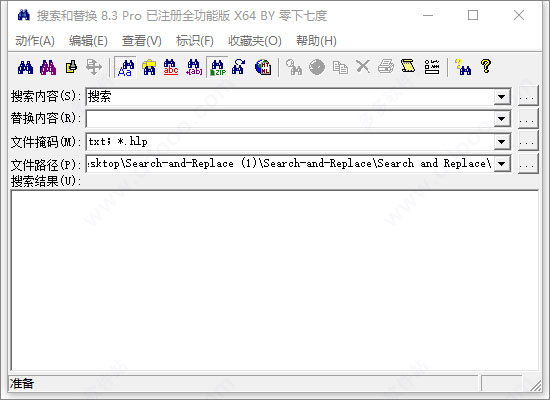Image resolution: width=550 pixels, height=400 pixels.
Task: Click the 准备 status bar text
Action: (22, 383)
